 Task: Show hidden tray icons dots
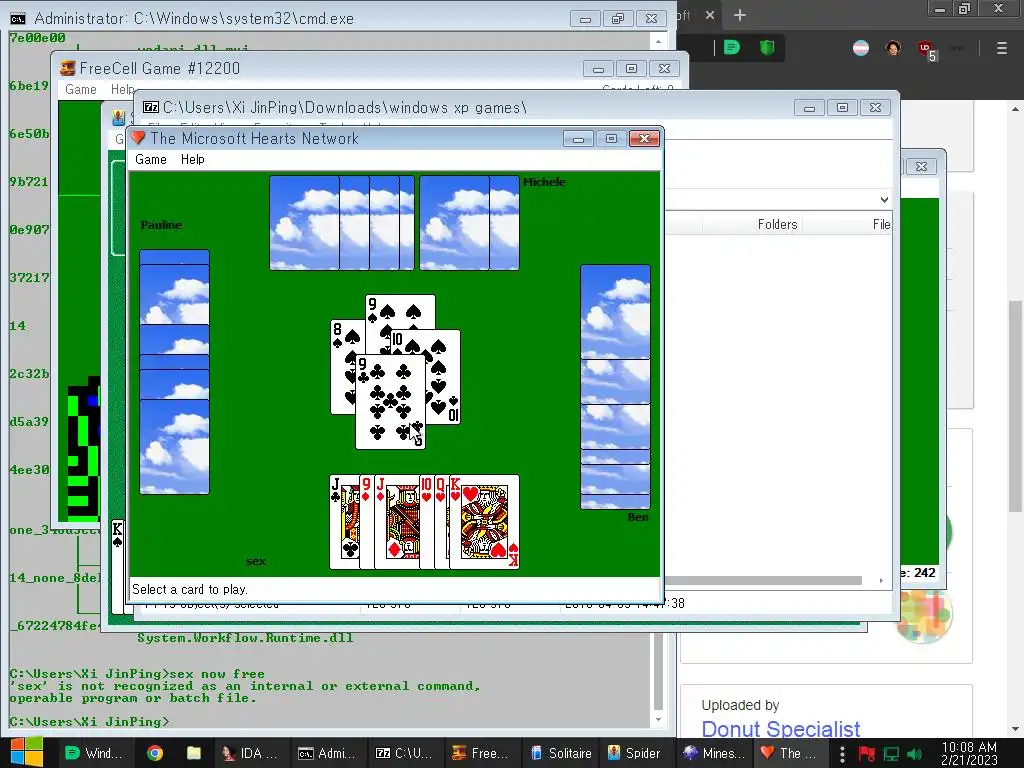click(x=842, y=754)
